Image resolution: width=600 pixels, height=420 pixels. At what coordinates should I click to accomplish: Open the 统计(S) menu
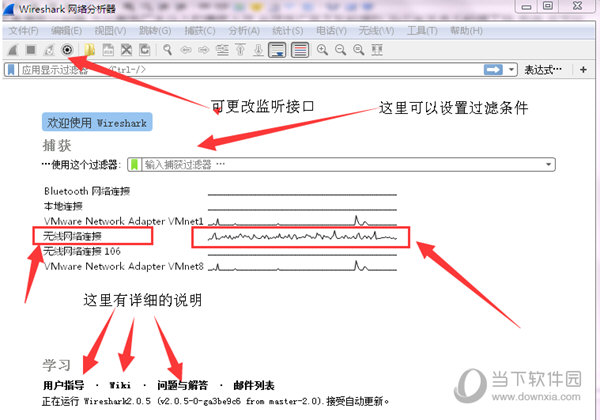tap(288, 31)
